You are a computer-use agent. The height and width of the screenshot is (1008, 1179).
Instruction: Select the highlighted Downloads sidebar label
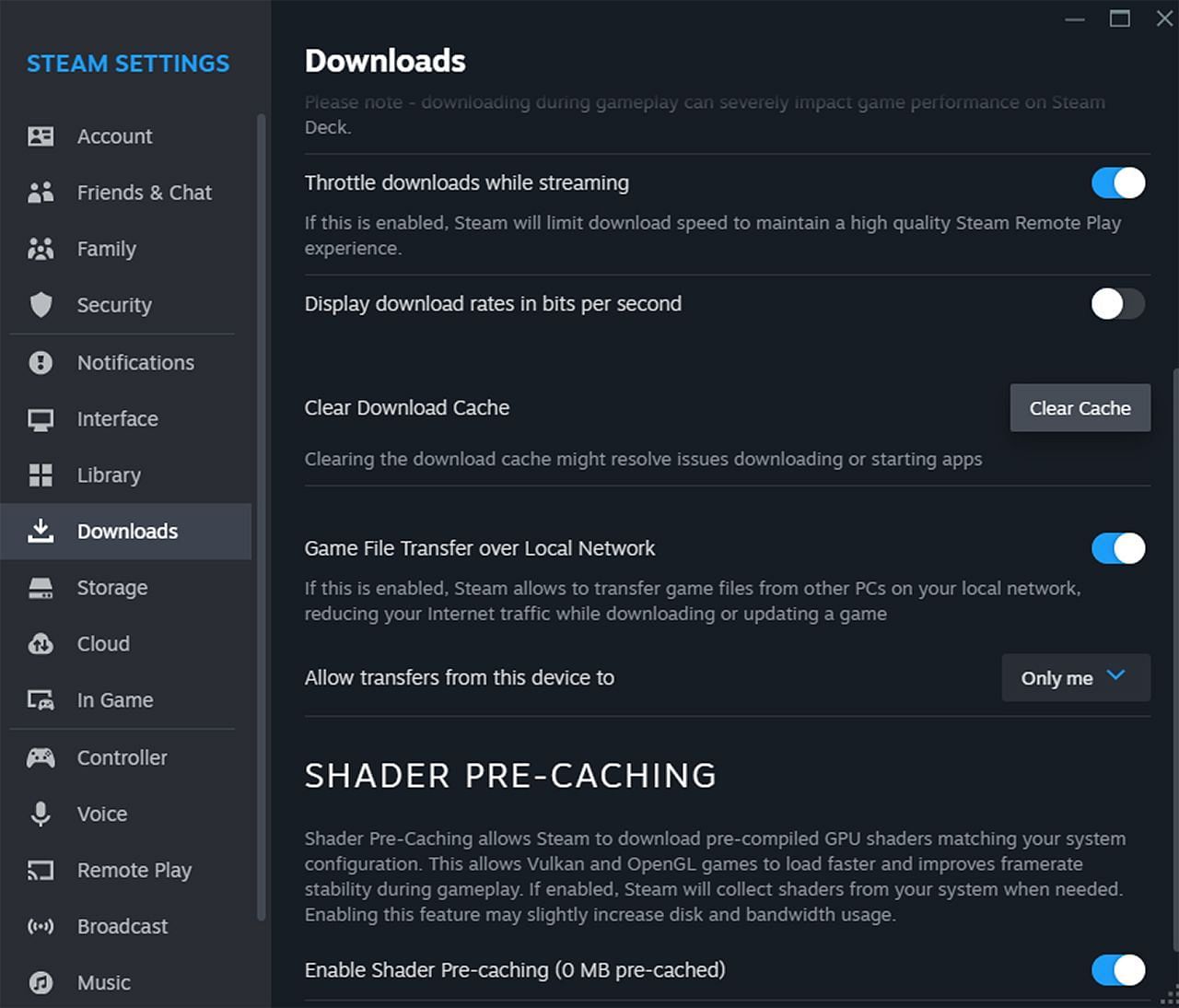click(127, 531)
